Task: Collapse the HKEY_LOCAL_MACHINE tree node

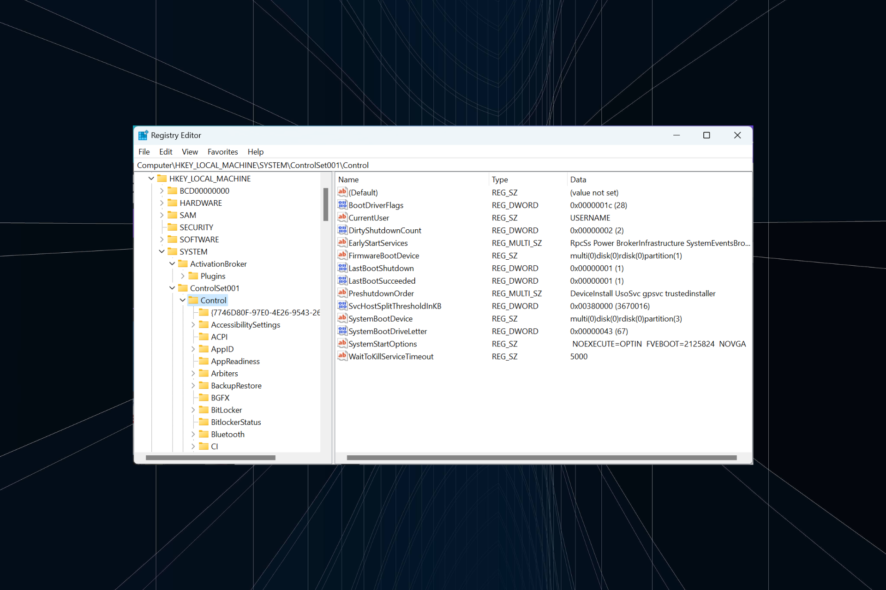Action: [x=151, y=179]
